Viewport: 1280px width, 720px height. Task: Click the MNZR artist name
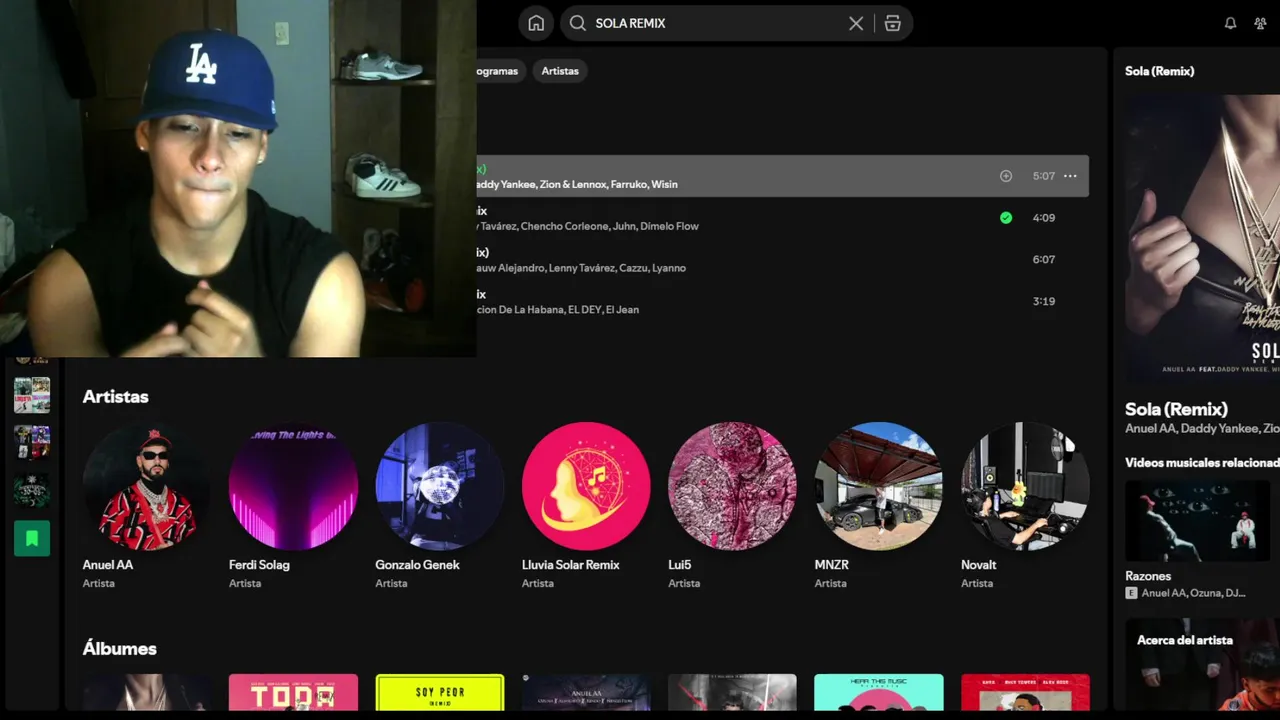click(832, 565)
